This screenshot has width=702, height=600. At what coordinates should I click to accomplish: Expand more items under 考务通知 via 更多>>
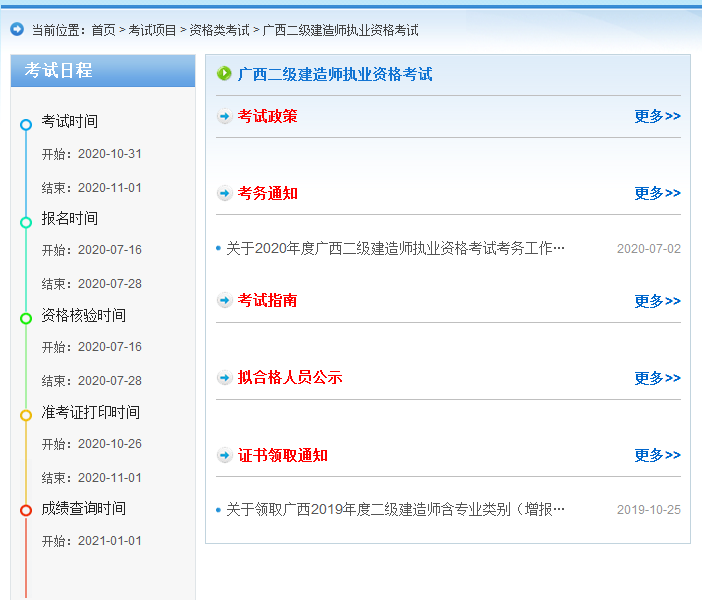coord(657,194)
